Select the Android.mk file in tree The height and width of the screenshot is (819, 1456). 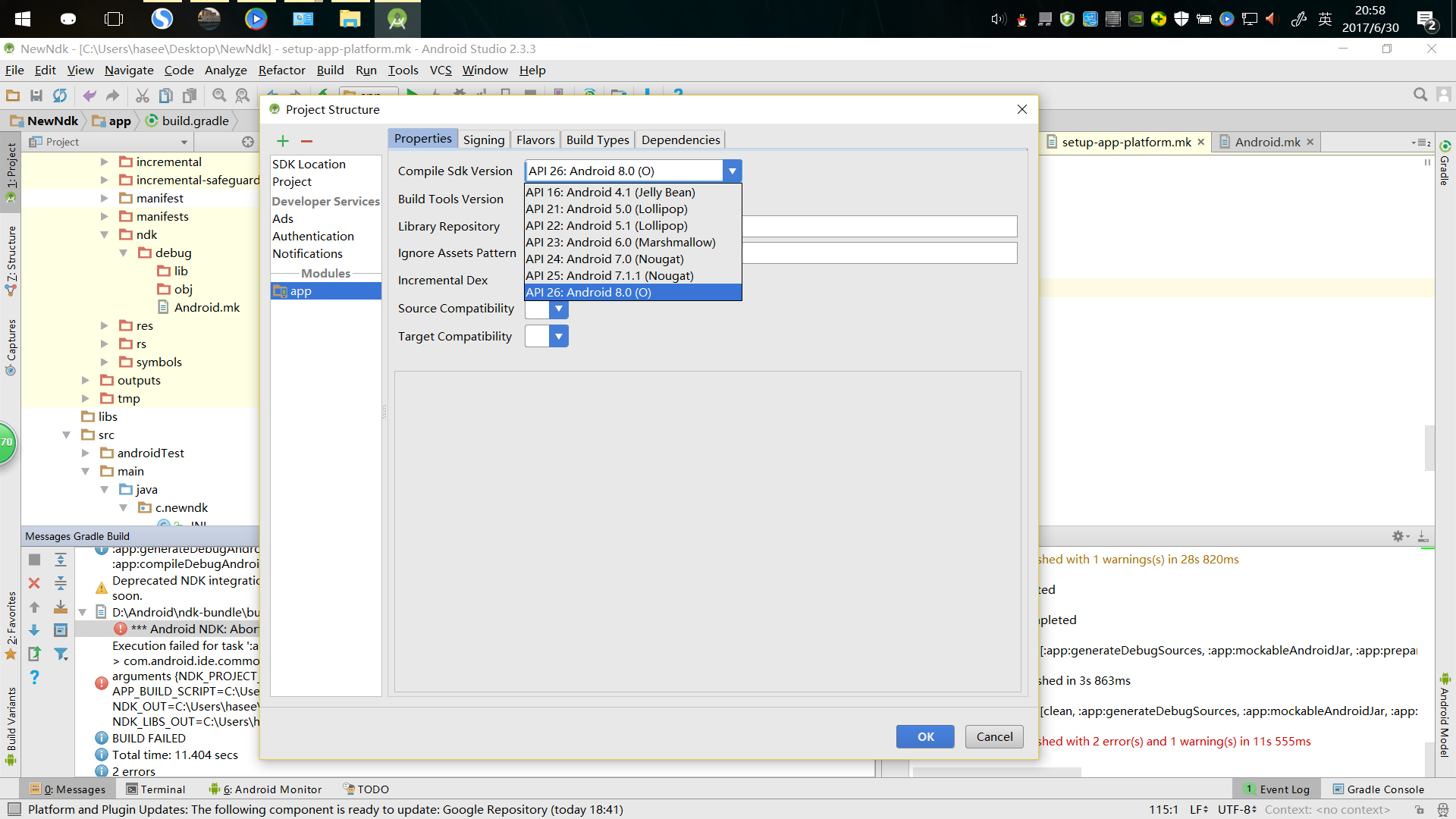[207, 307]
